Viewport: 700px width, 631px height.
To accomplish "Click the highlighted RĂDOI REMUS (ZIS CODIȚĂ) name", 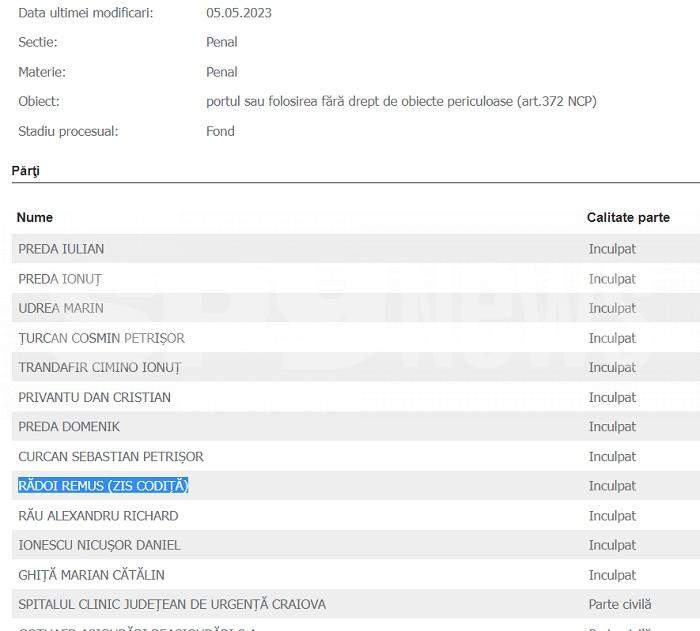I will point(103,485).
